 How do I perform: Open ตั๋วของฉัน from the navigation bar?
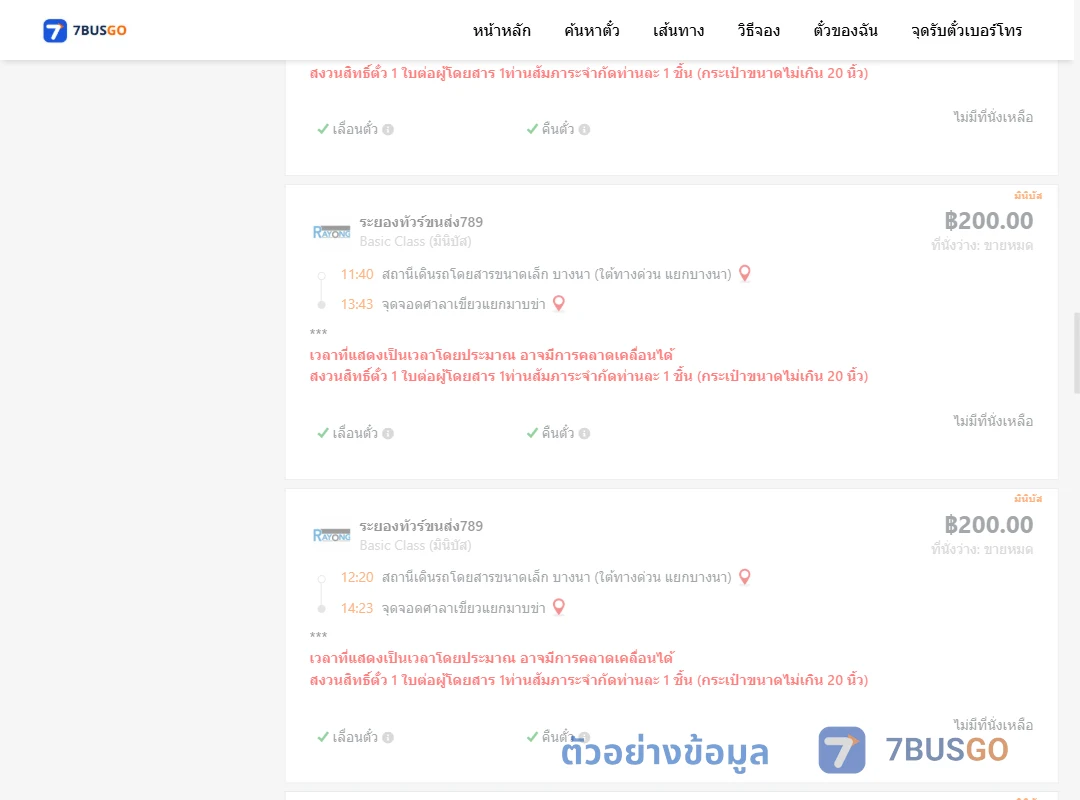point(845,30)
